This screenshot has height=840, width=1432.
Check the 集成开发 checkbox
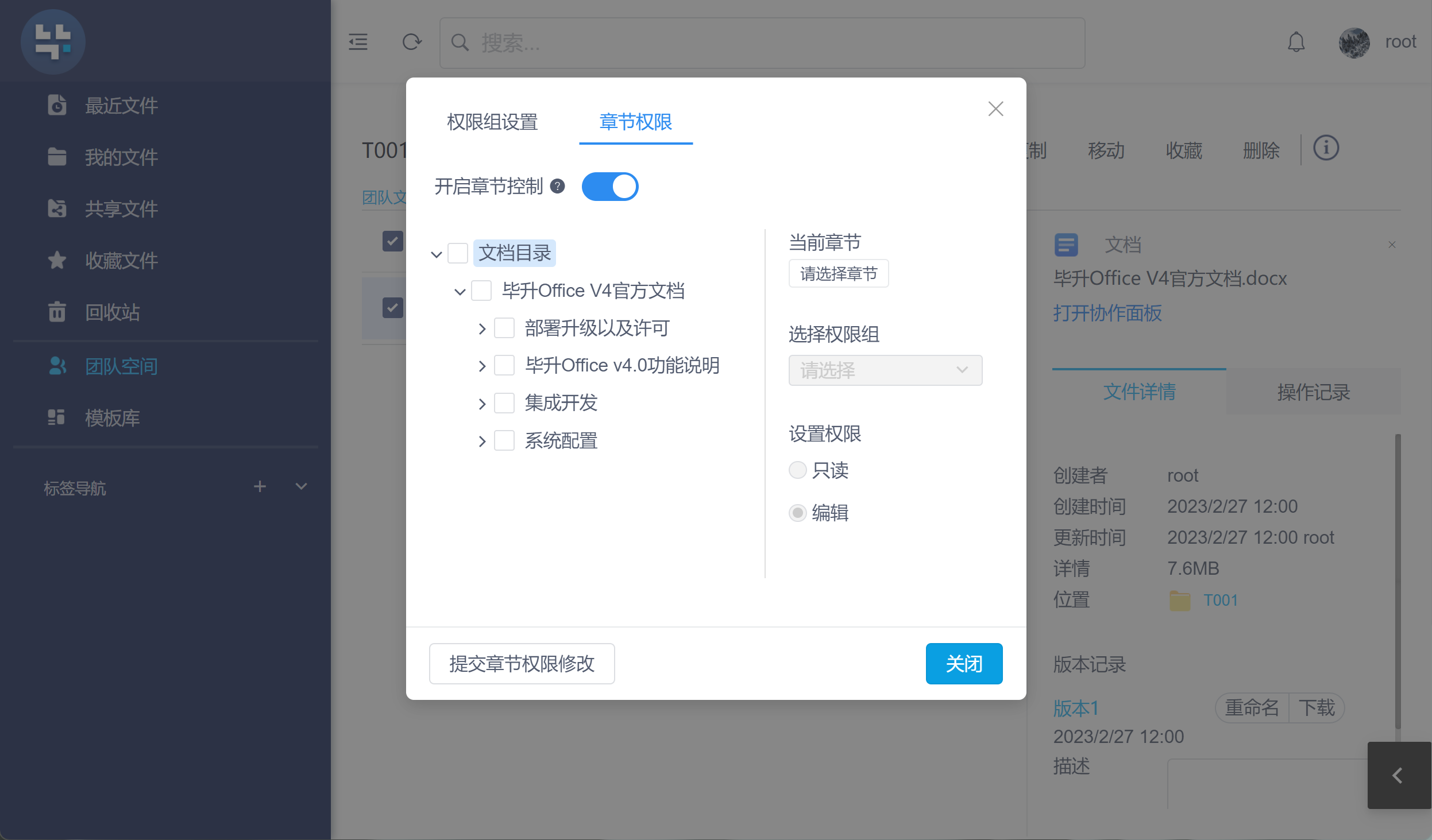click(x=504, y=403)
